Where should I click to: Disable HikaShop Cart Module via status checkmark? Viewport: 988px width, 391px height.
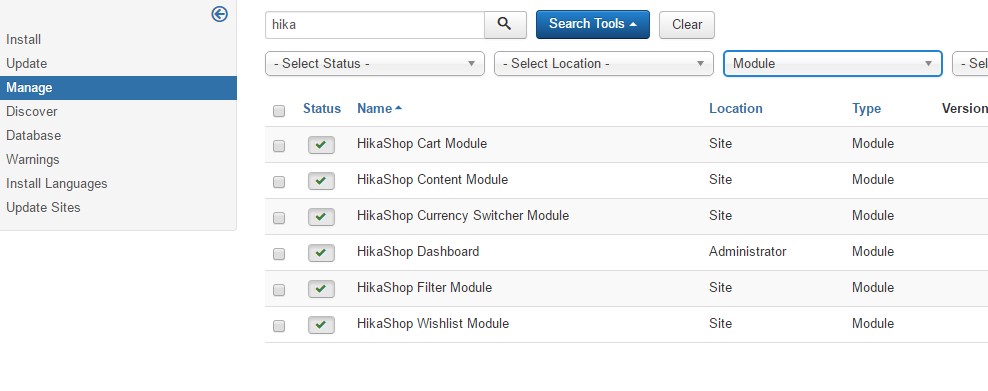(321, 145)
